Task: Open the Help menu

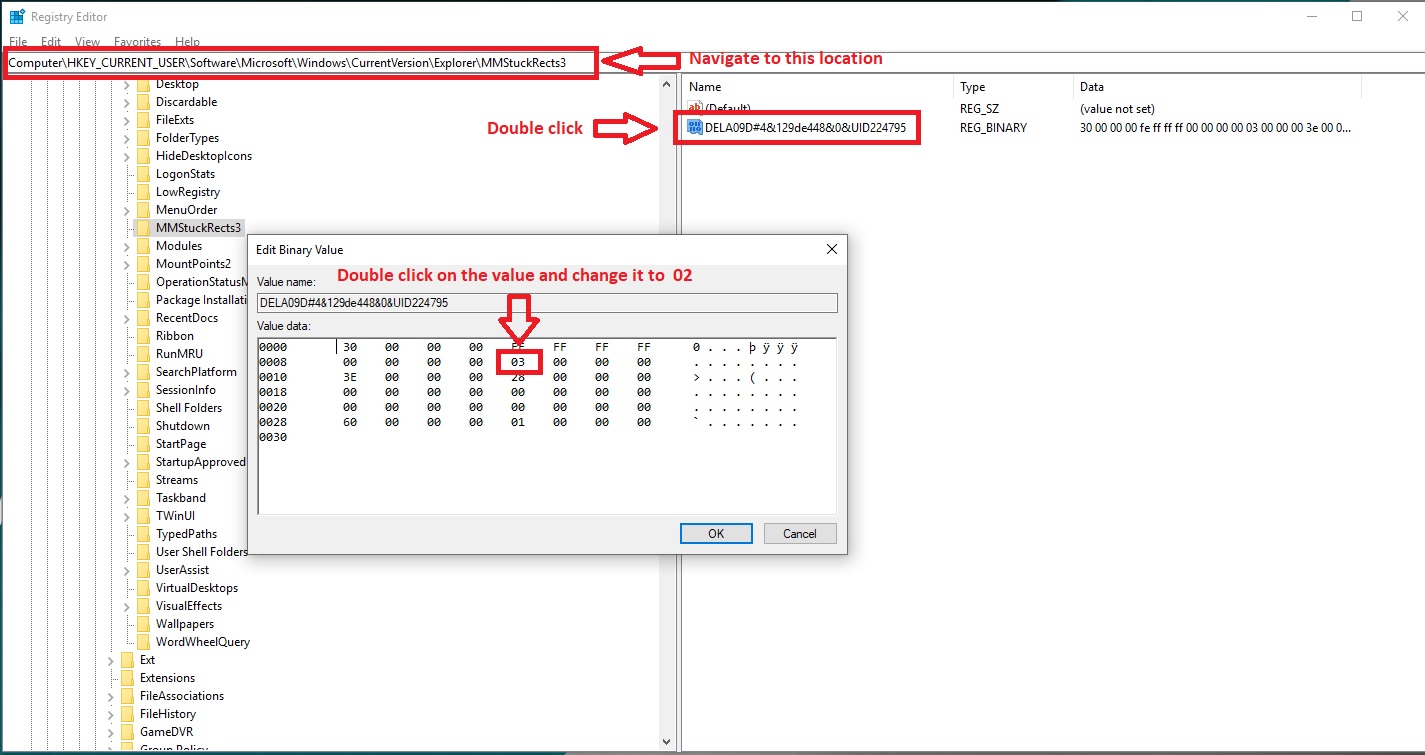Action: coord(188,42)
